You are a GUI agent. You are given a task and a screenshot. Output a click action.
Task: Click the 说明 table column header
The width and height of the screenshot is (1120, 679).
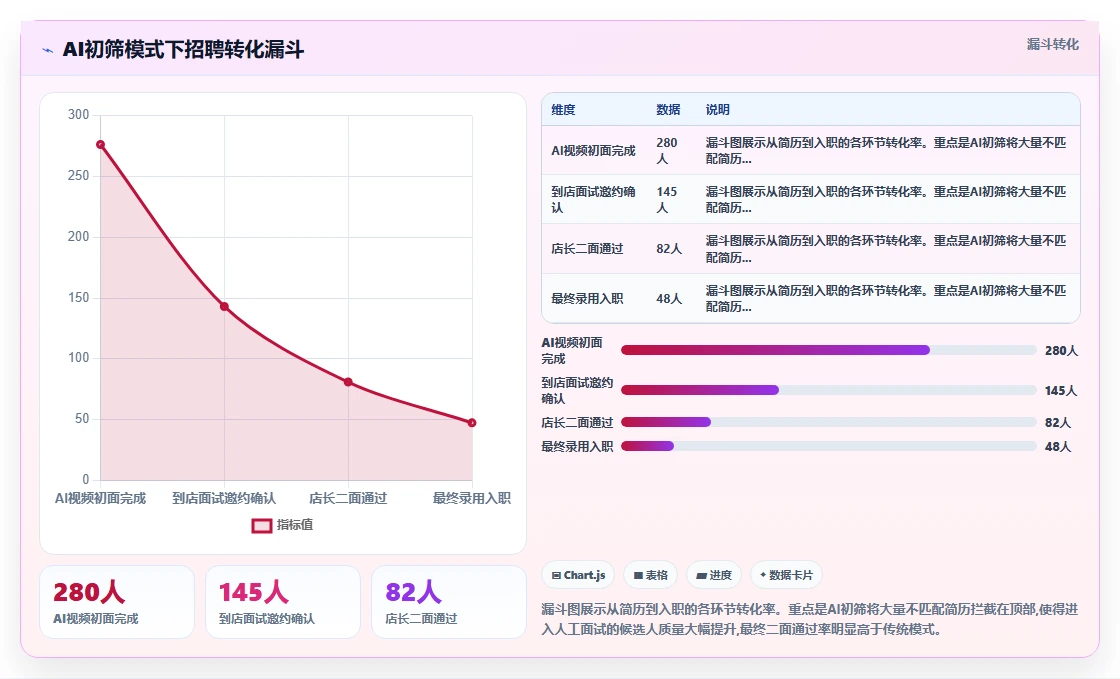click(718, 110)
